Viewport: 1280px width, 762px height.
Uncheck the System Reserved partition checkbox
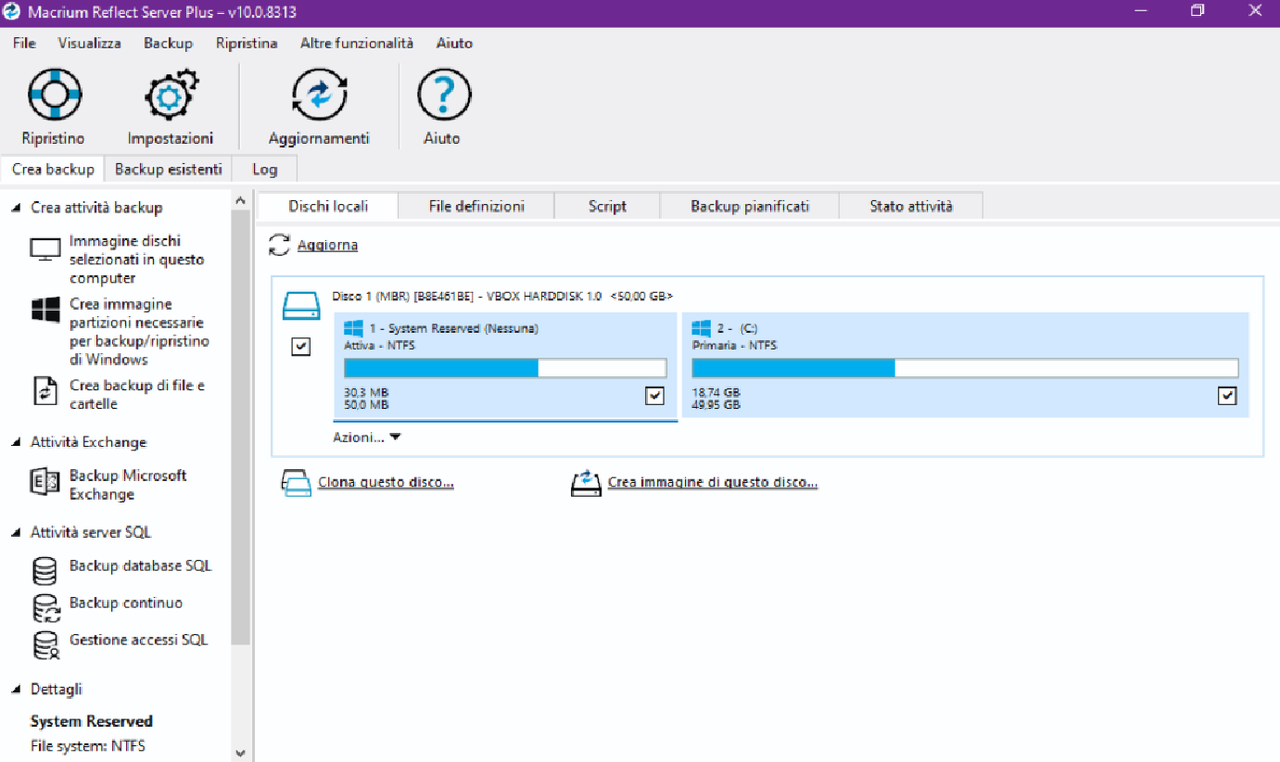(x=655, y=396)
